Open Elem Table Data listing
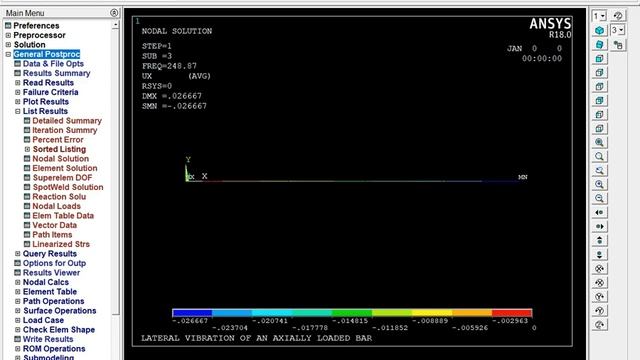 click(63, 216)
